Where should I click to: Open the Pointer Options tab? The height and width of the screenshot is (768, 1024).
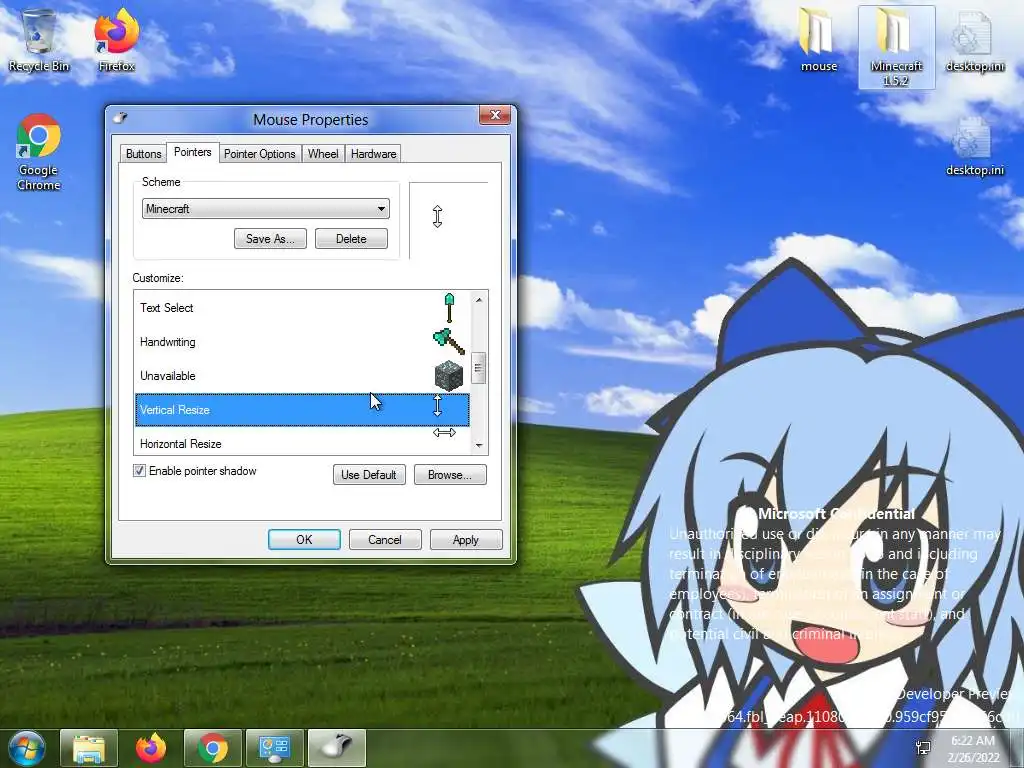click(x=260, y=154)
